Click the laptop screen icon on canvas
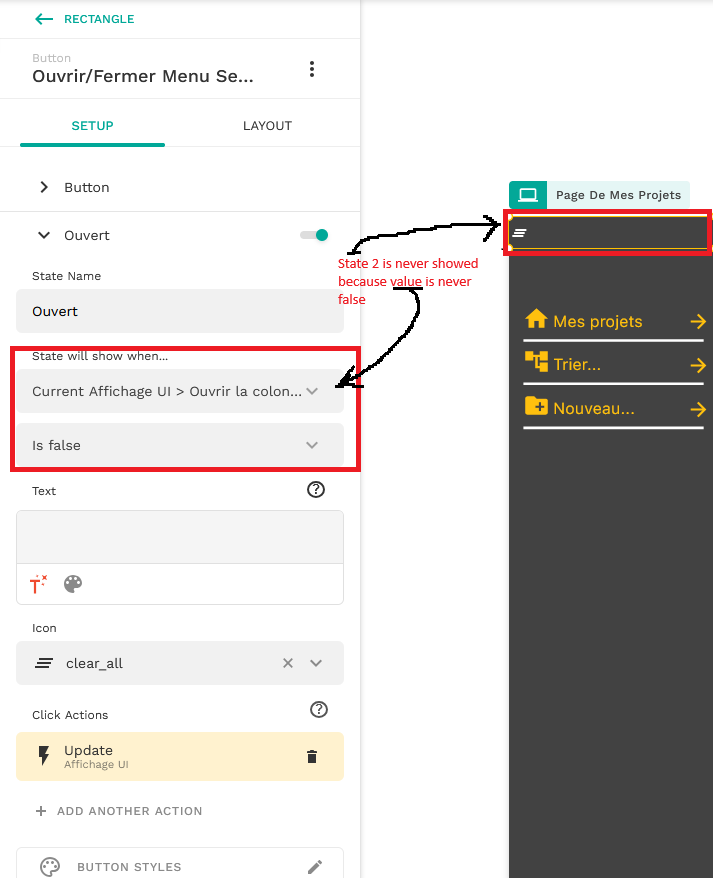713x878 pixels. pos(528,195)
